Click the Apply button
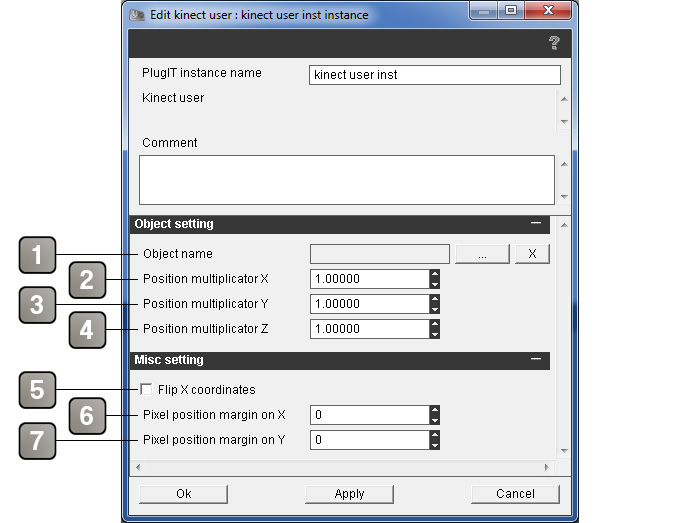This screenshot has height=523, width=700. [350, 494]
